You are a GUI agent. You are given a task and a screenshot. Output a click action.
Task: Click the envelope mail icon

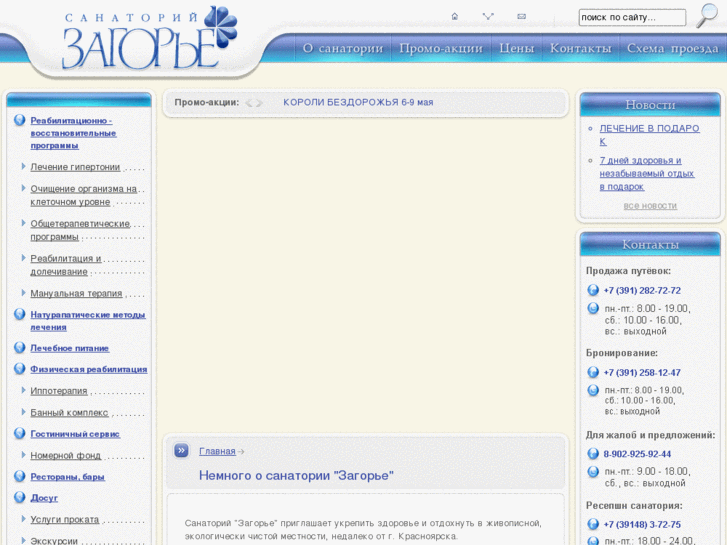522,16
